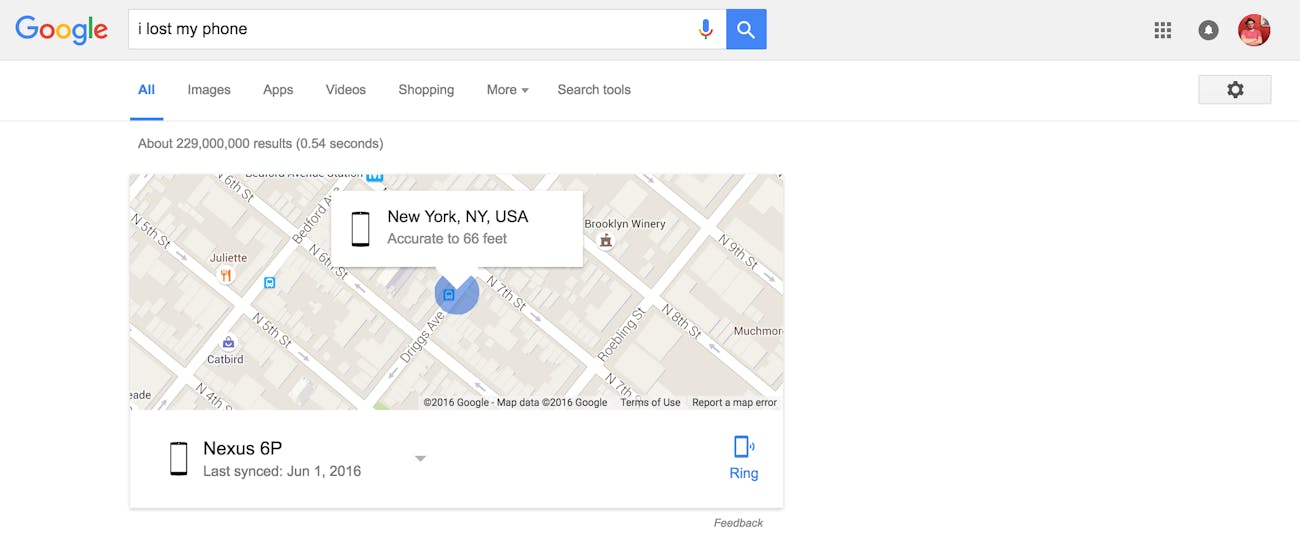Open the More search options dropdown
This screenshot has height=537, width=1300.
pyautogui.click(x=507, y=90)
